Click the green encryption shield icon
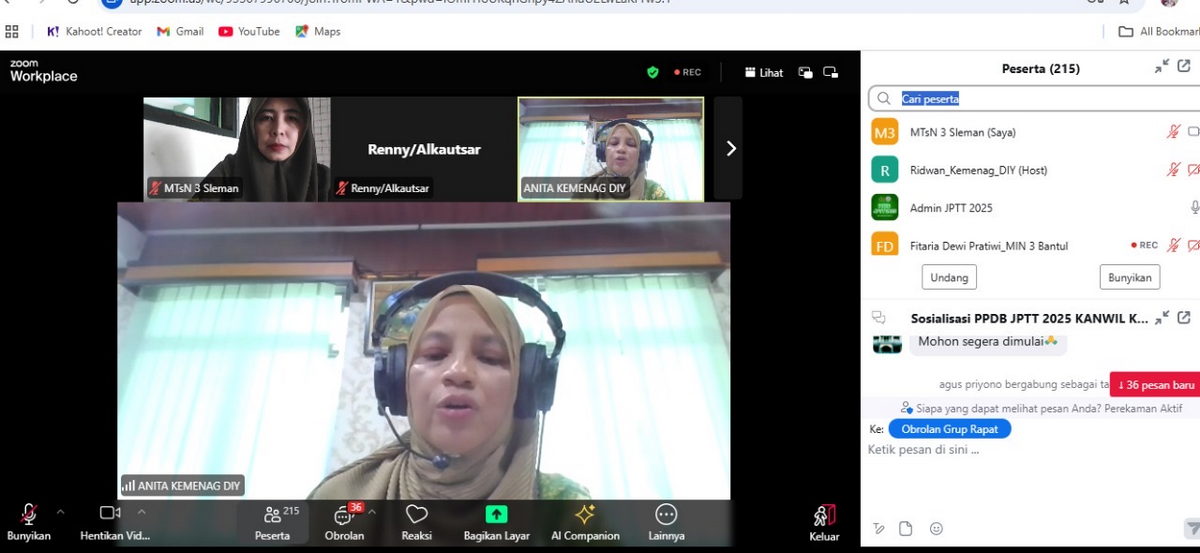 pos(653,72)
